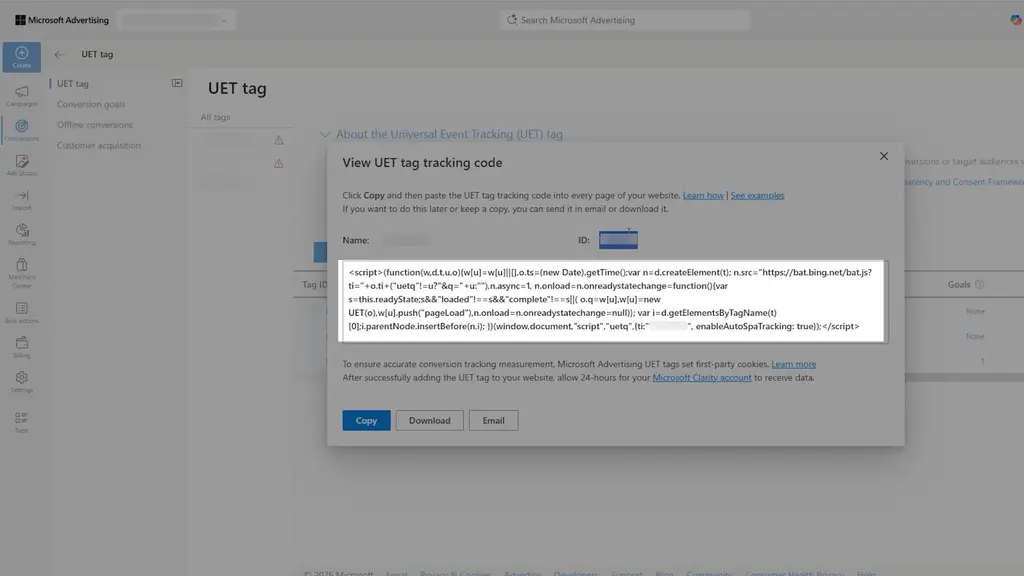Open the account selector dropdown
Image resolution: width=1024 pixels, height=576 pixels.
tap(176, 20)
